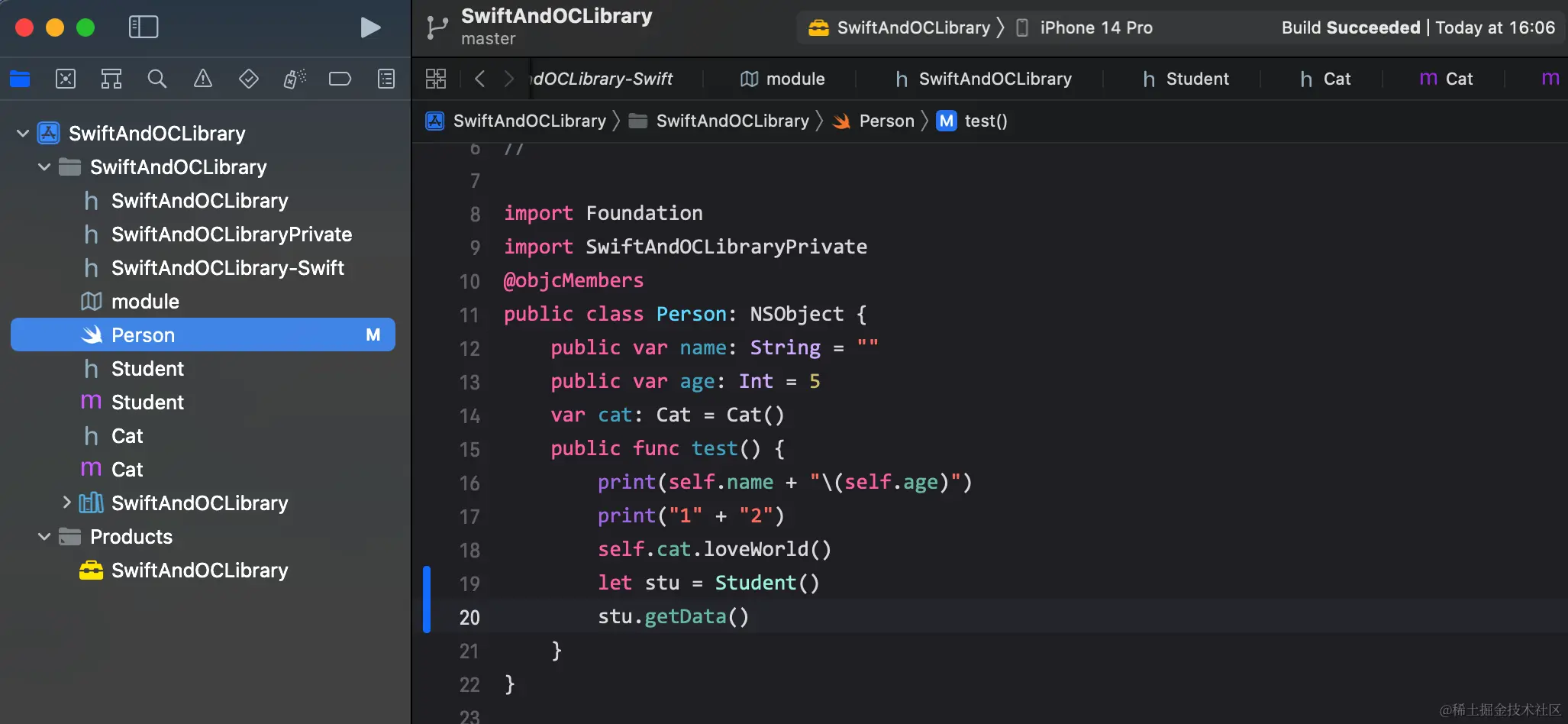The image size is (1568, 724).
Task: Click the Student() initializer on line 19
Action: 767,583
